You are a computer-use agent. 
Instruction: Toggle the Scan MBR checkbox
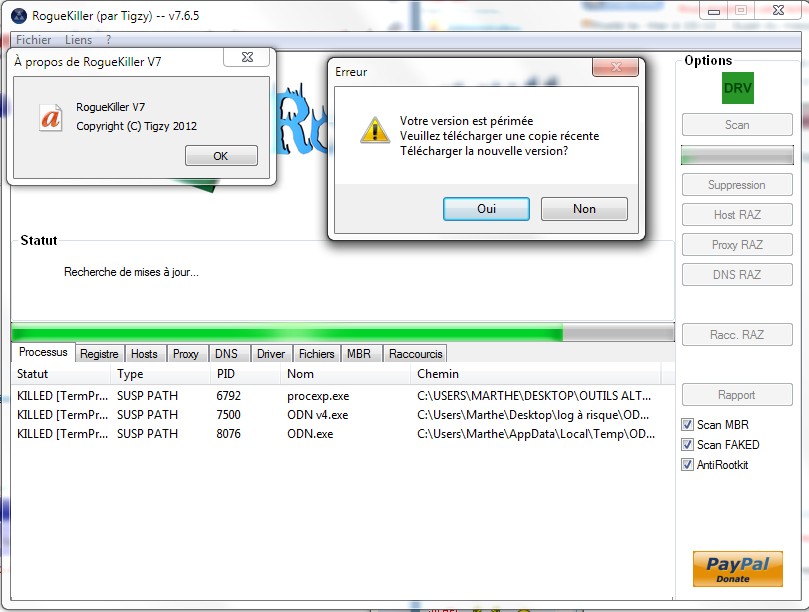687,425
